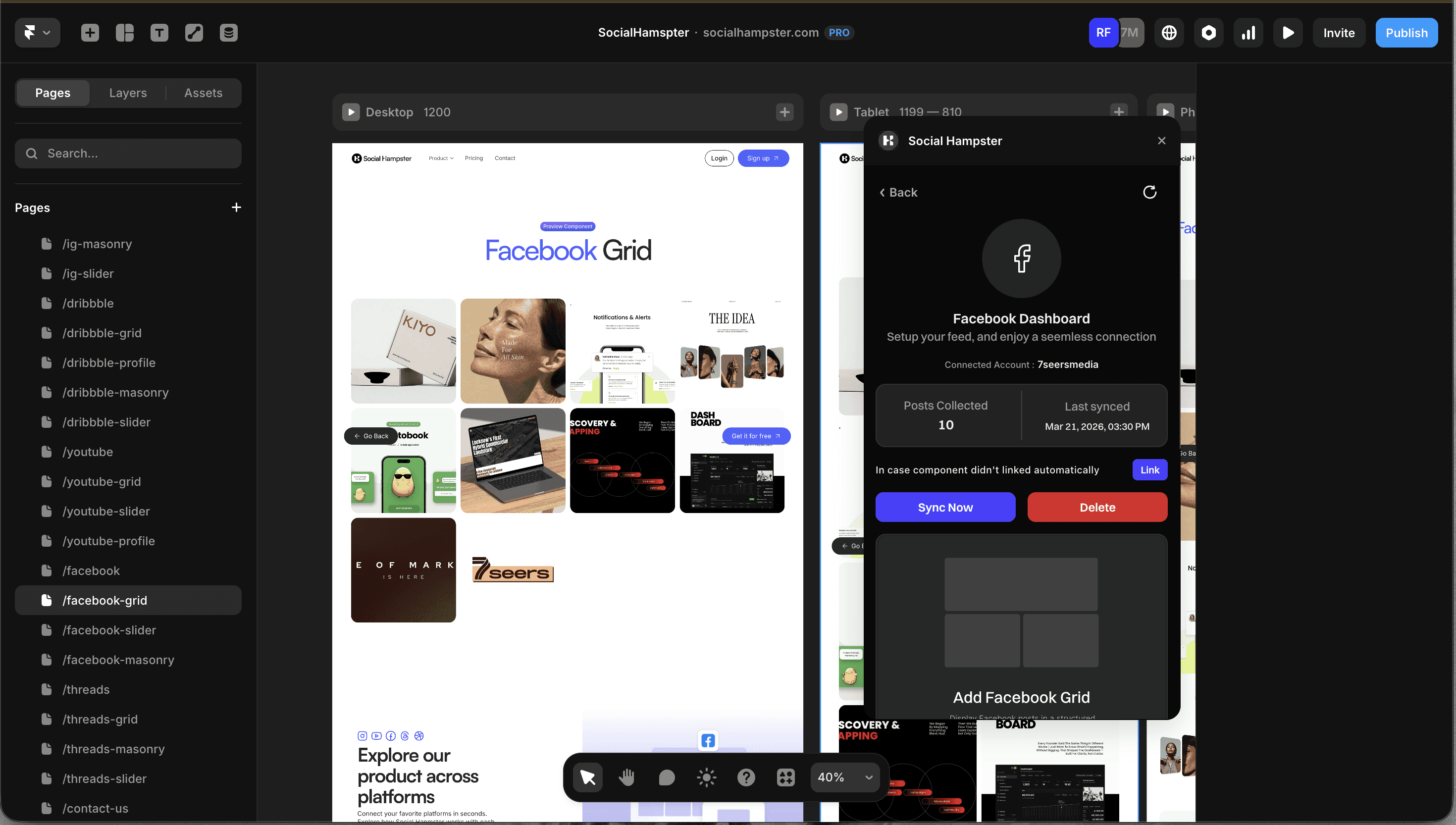The image size is (1456, 825).
Task: Click the globe site settings icon
Action: pos(1169,33)
